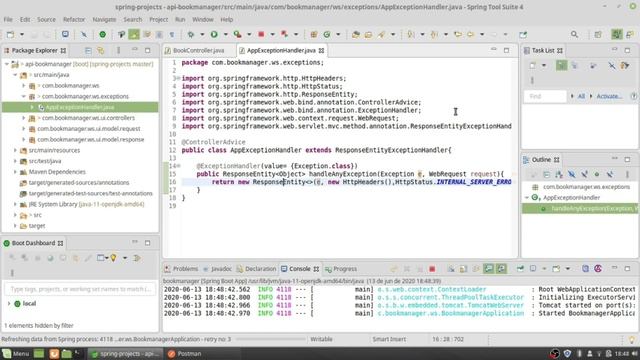The image size is (640, 360).
Task: Open the Menu button on the taskbar
Action: pyautogui.click(x=16, y=354)
